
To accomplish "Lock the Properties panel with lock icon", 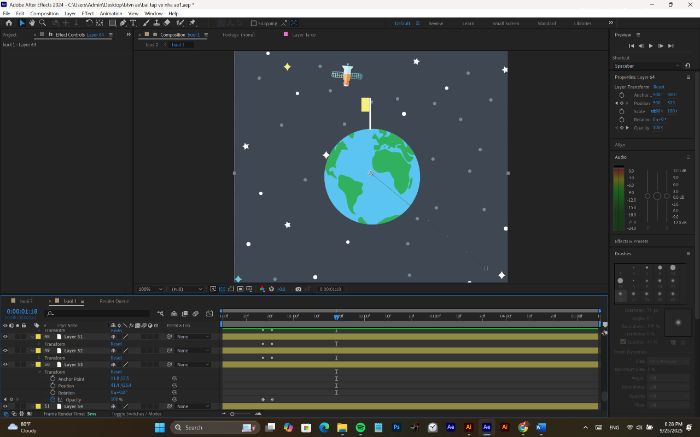I will coord(688,77).
